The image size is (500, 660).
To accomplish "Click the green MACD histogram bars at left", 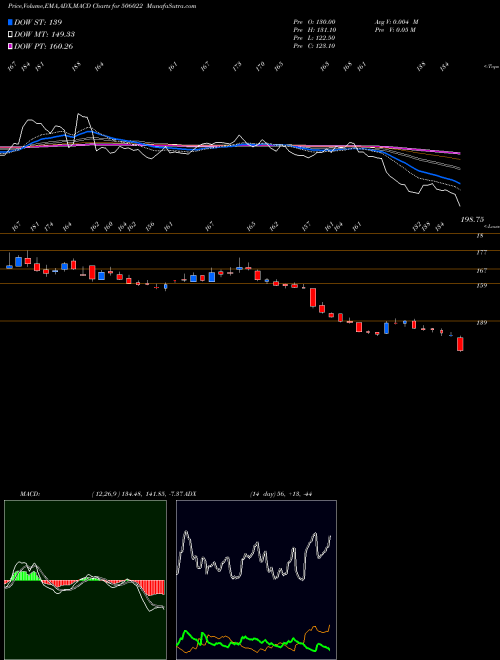I will click(24, 575).
